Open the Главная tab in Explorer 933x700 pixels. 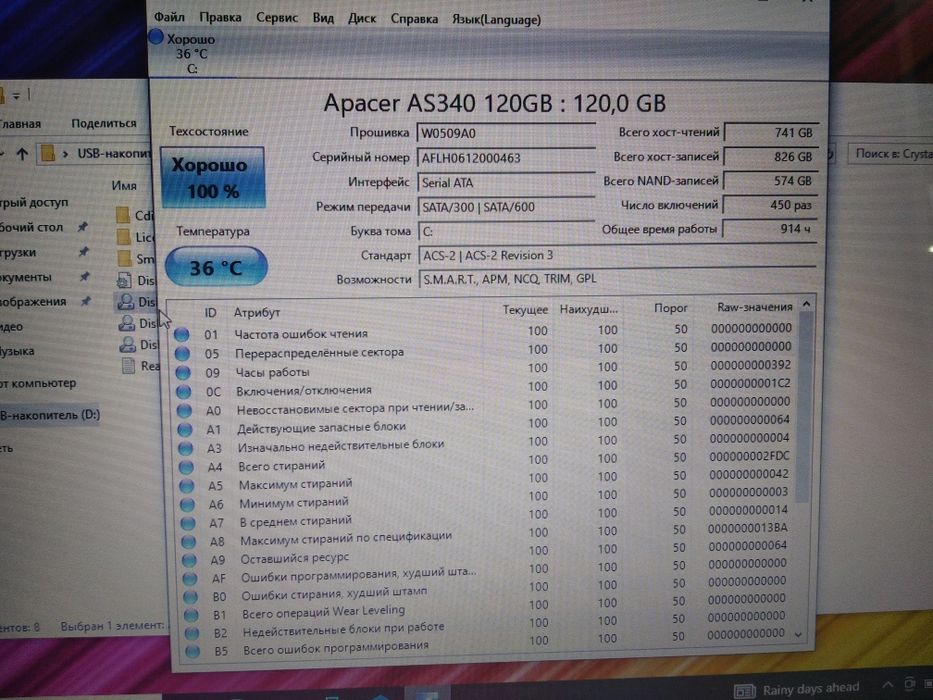coord(20,124)
